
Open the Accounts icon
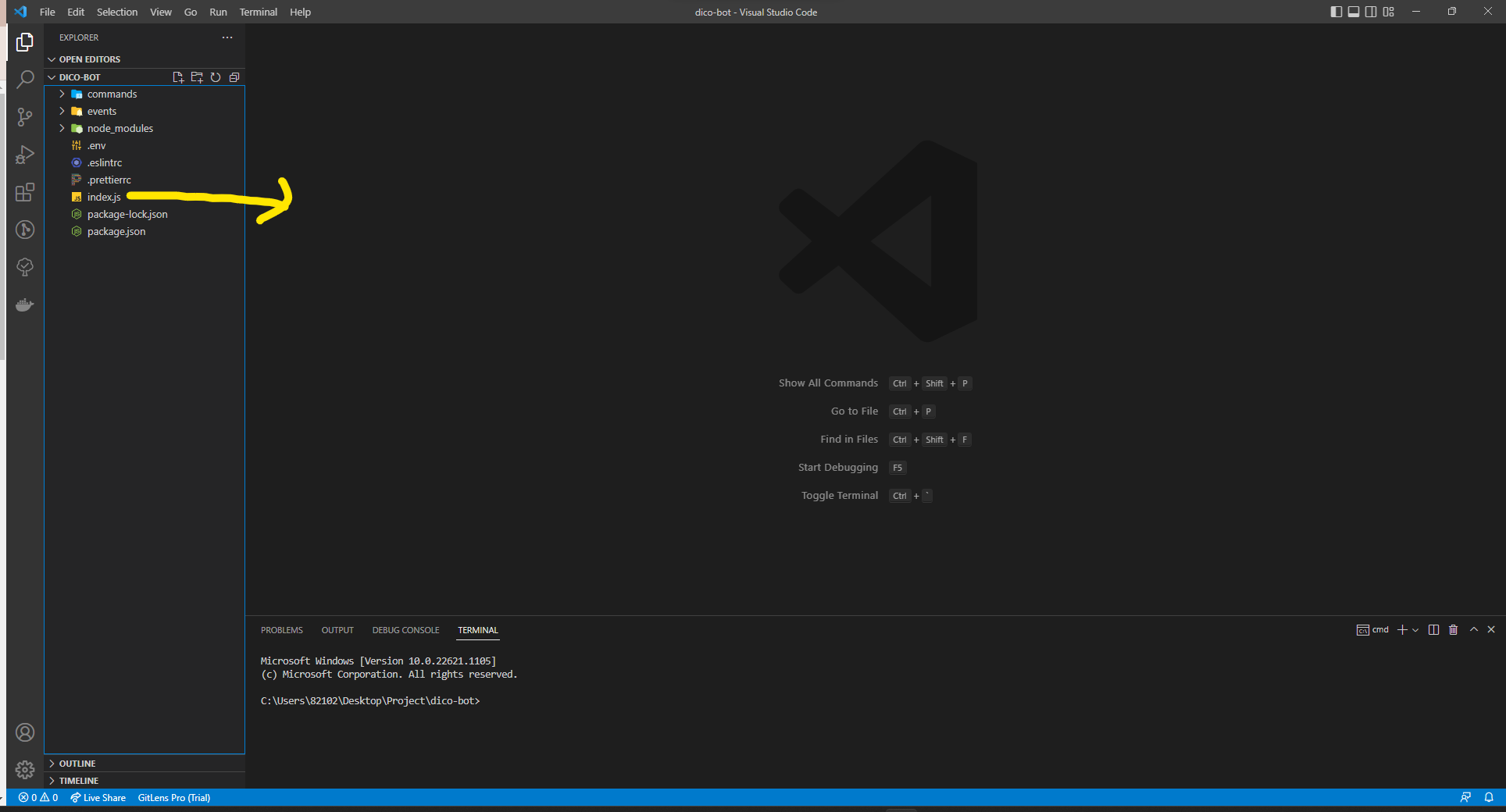click(25, 732)
